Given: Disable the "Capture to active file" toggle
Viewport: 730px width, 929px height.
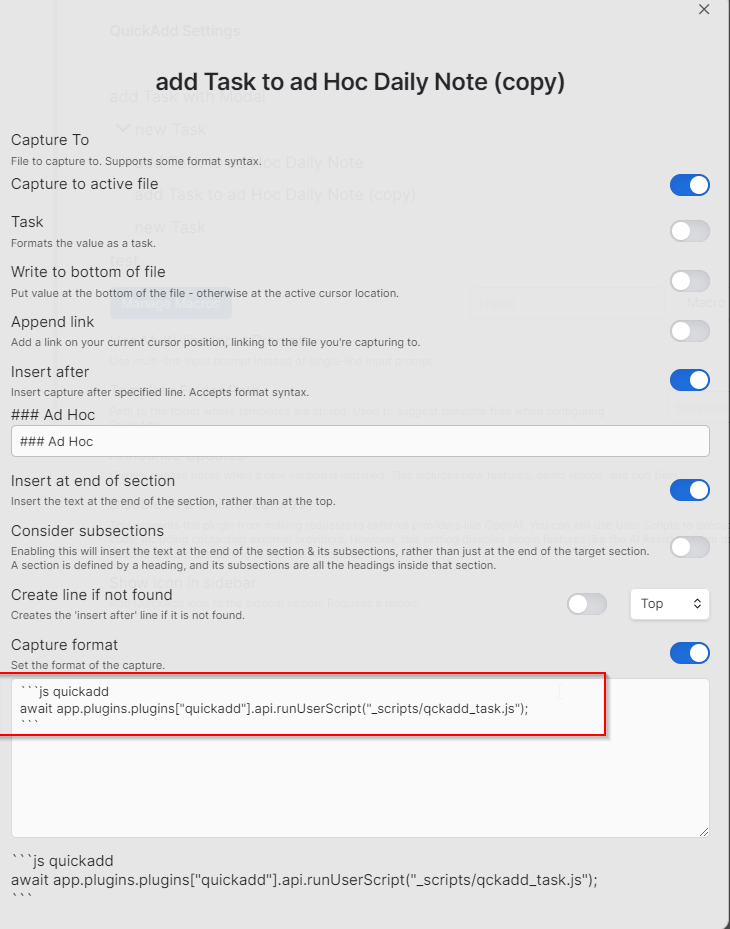Looking at the screenshot, I should (690, 185).
